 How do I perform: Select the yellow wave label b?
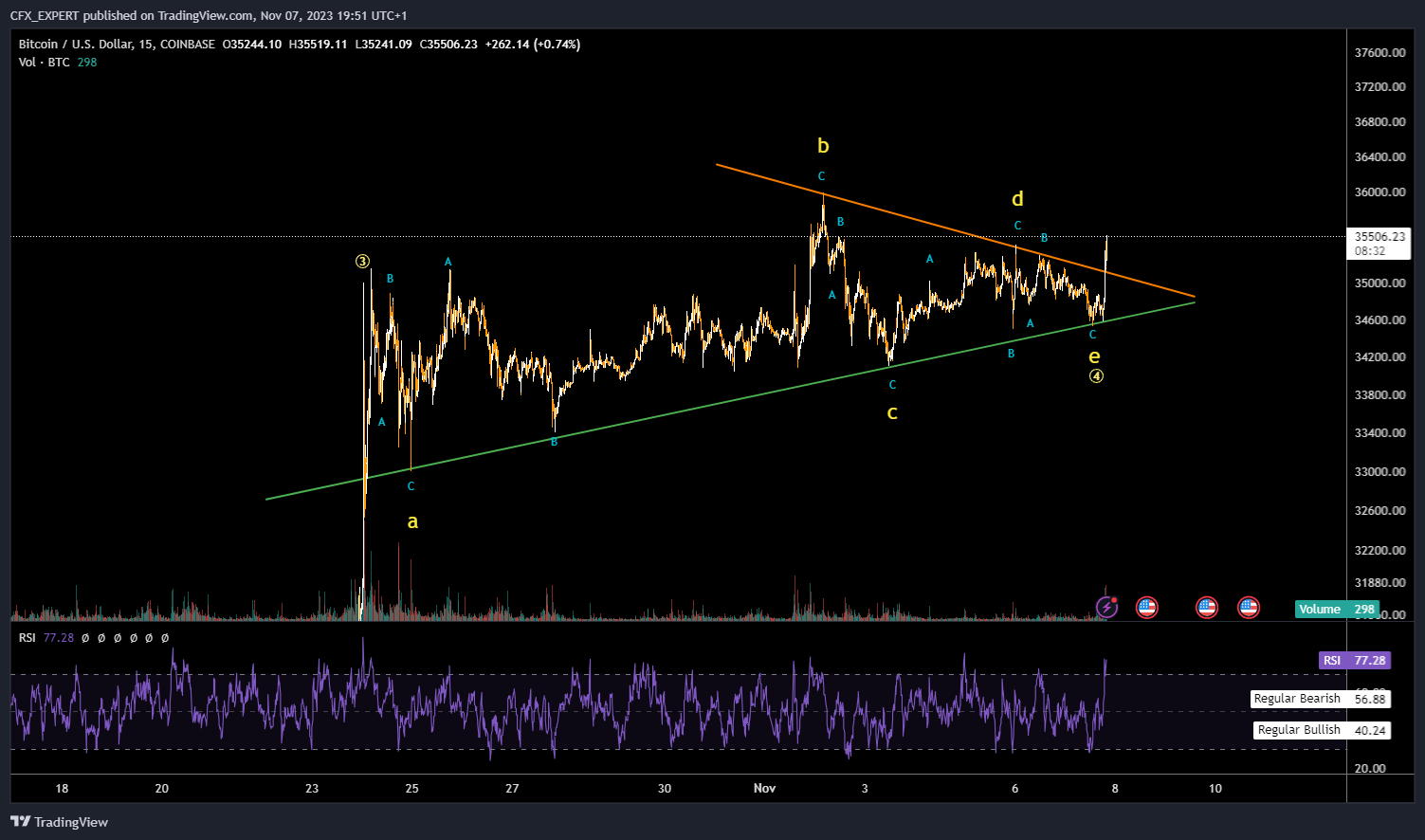pos(823,145)
